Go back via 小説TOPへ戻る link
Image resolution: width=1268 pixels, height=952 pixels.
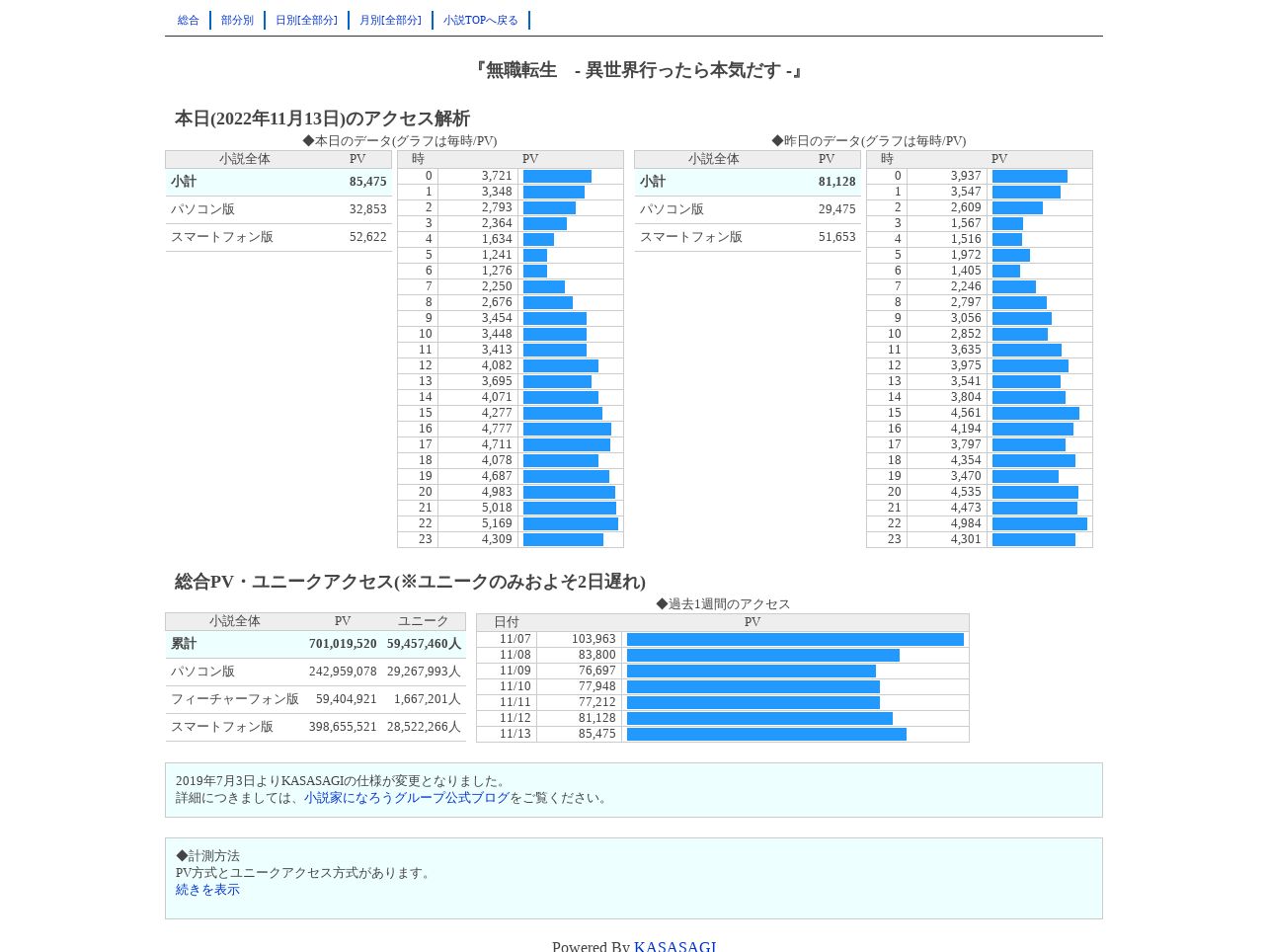click(x=481, y=21)
